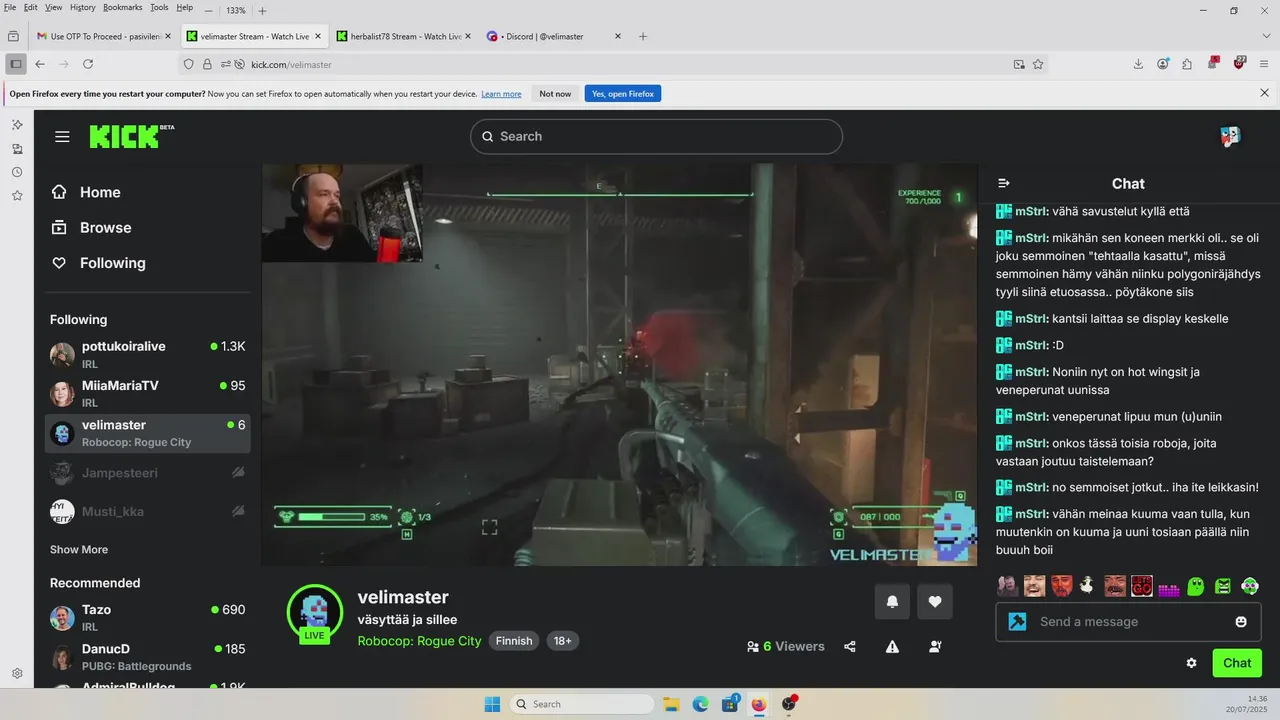Insert the green ghost emote
Image resolution: width=1280 pixels, height=720 pixels.
tap(1196, 586)
